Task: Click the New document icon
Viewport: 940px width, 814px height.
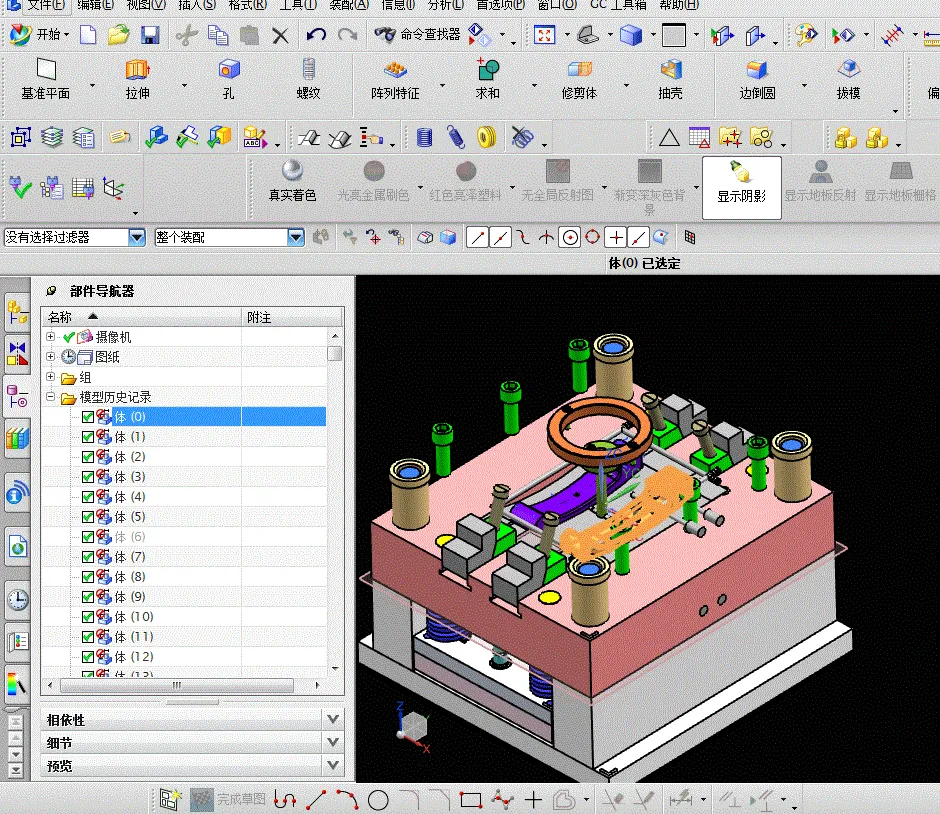Action: [x=88, y=35]
